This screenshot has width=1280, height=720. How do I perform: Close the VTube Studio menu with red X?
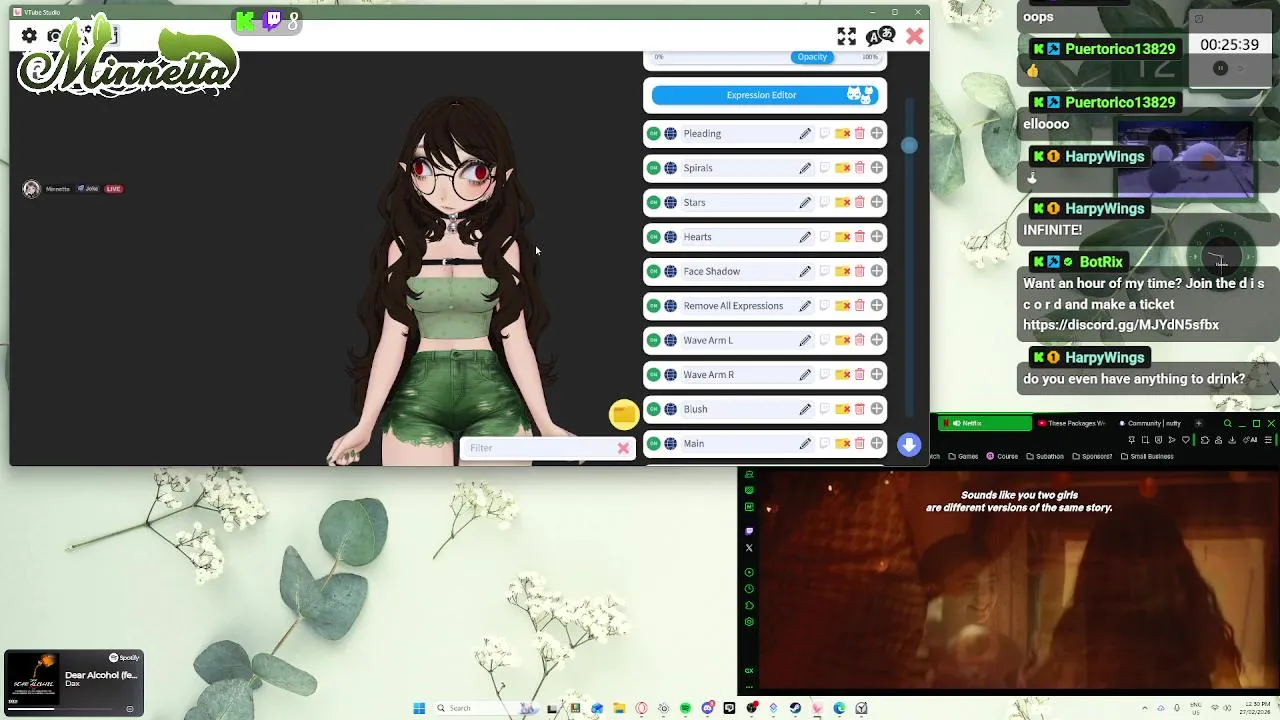(x=914, y=36)
